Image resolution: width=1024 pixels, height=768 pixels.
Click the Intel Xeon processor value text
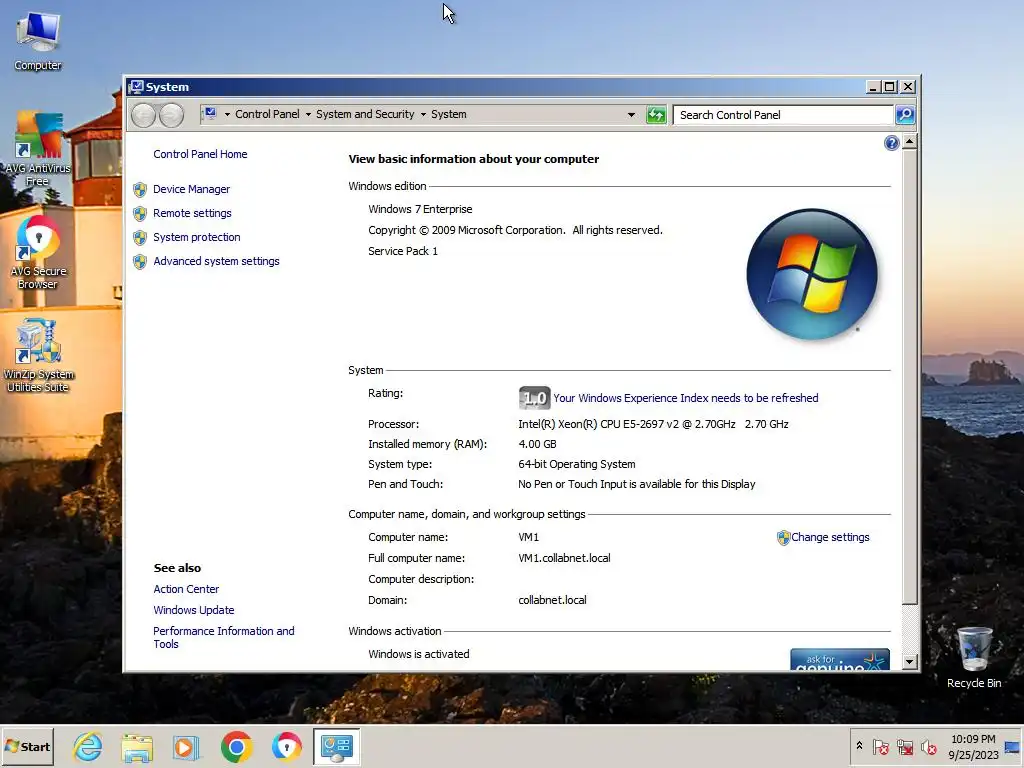coord(653,424)
